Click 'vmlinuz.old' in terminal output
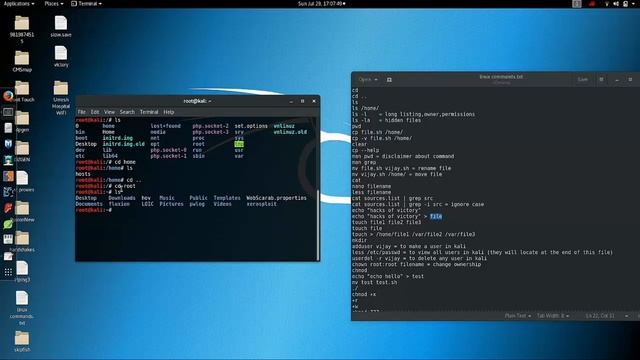 290,132
